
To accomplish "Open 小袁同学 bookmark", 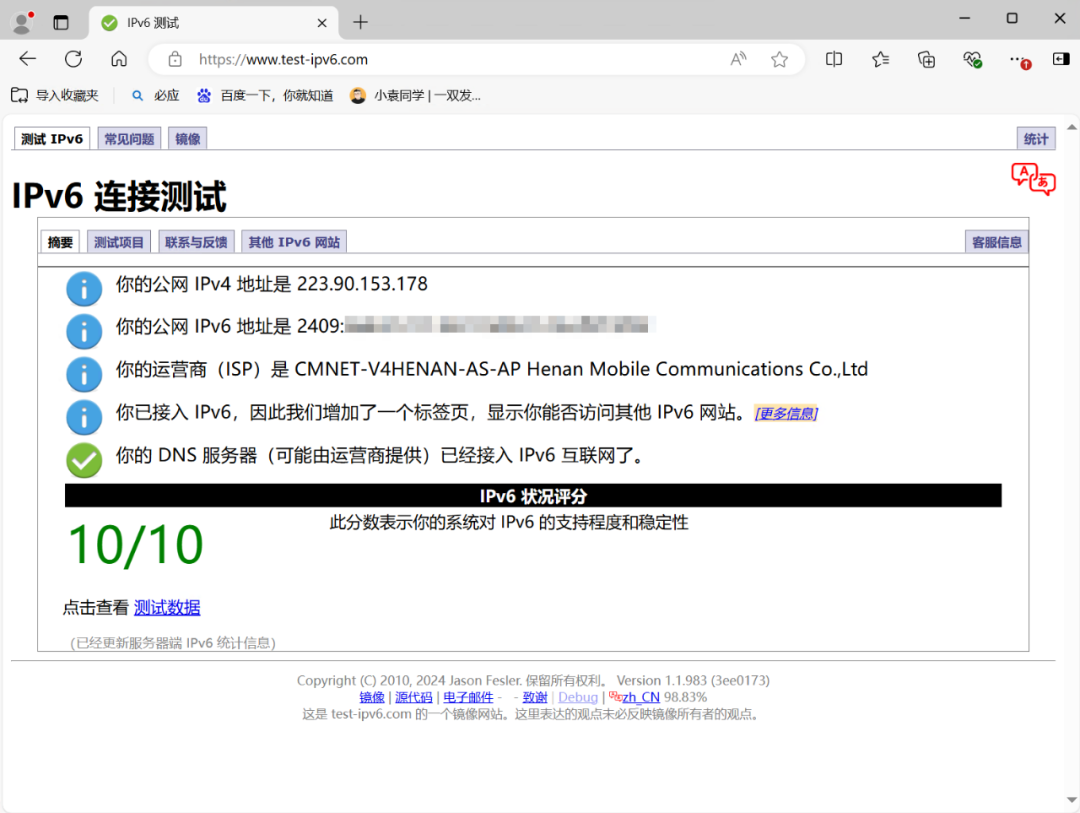I will click(415, 96).
